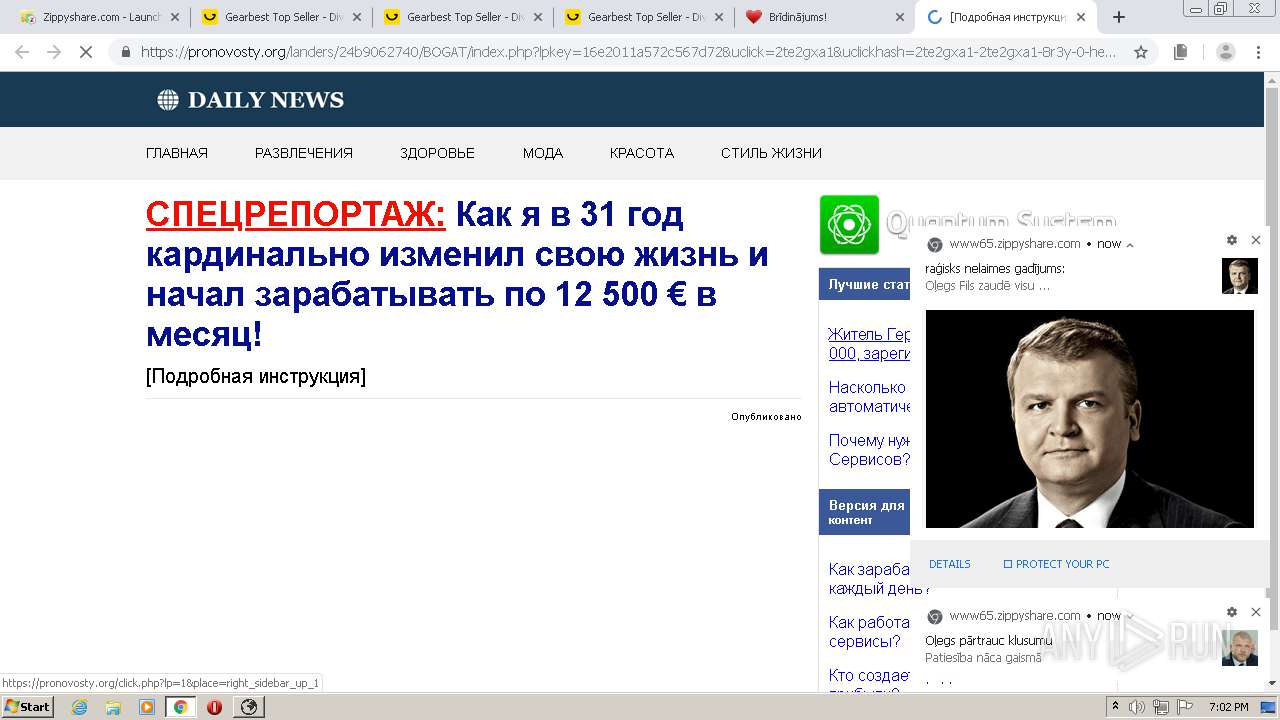Open a new browser tab
Screen dimensions: 1280x720
1119,17
